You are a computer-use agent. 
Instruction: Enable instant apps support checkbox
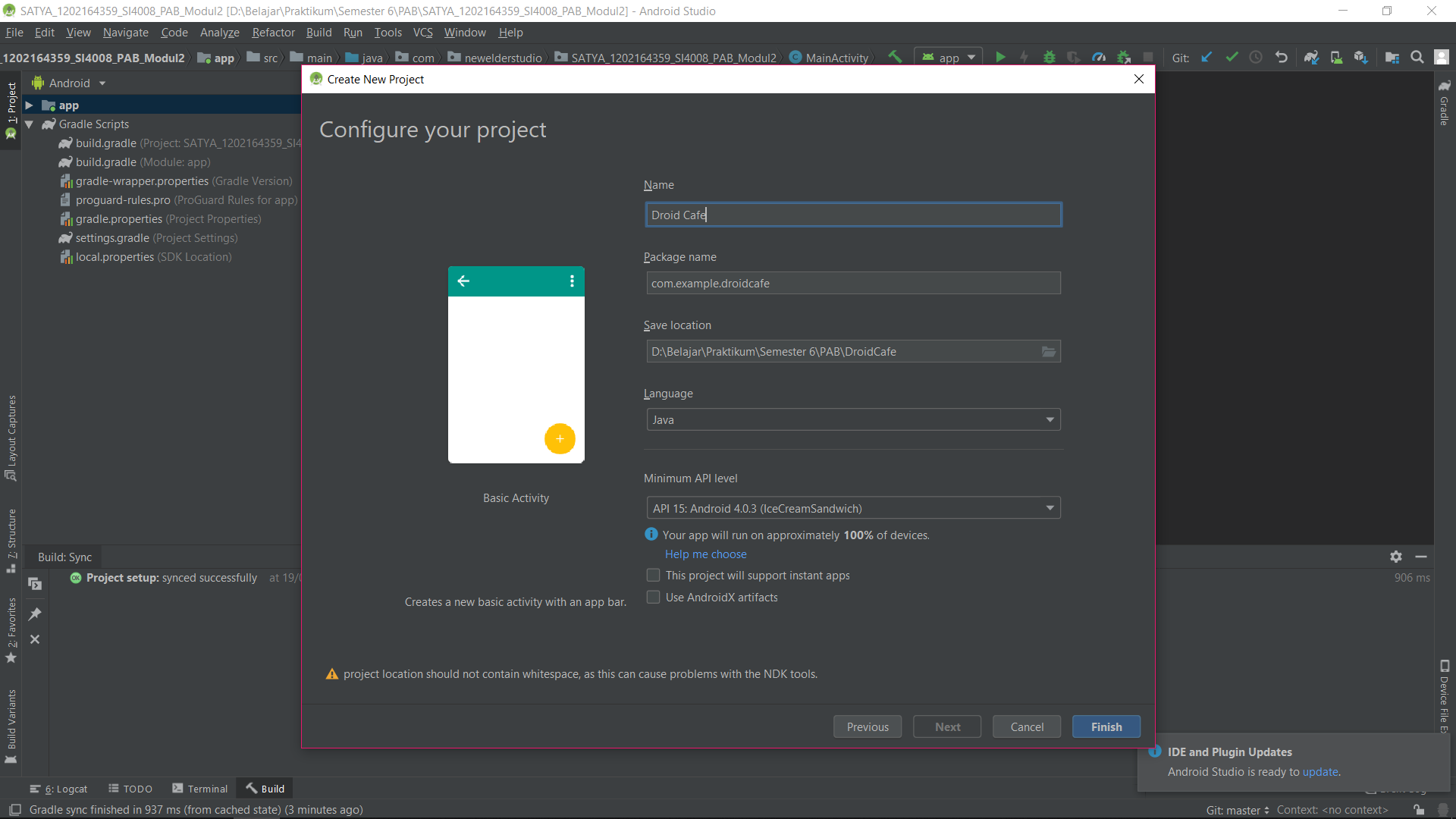[x=653, y=575]
